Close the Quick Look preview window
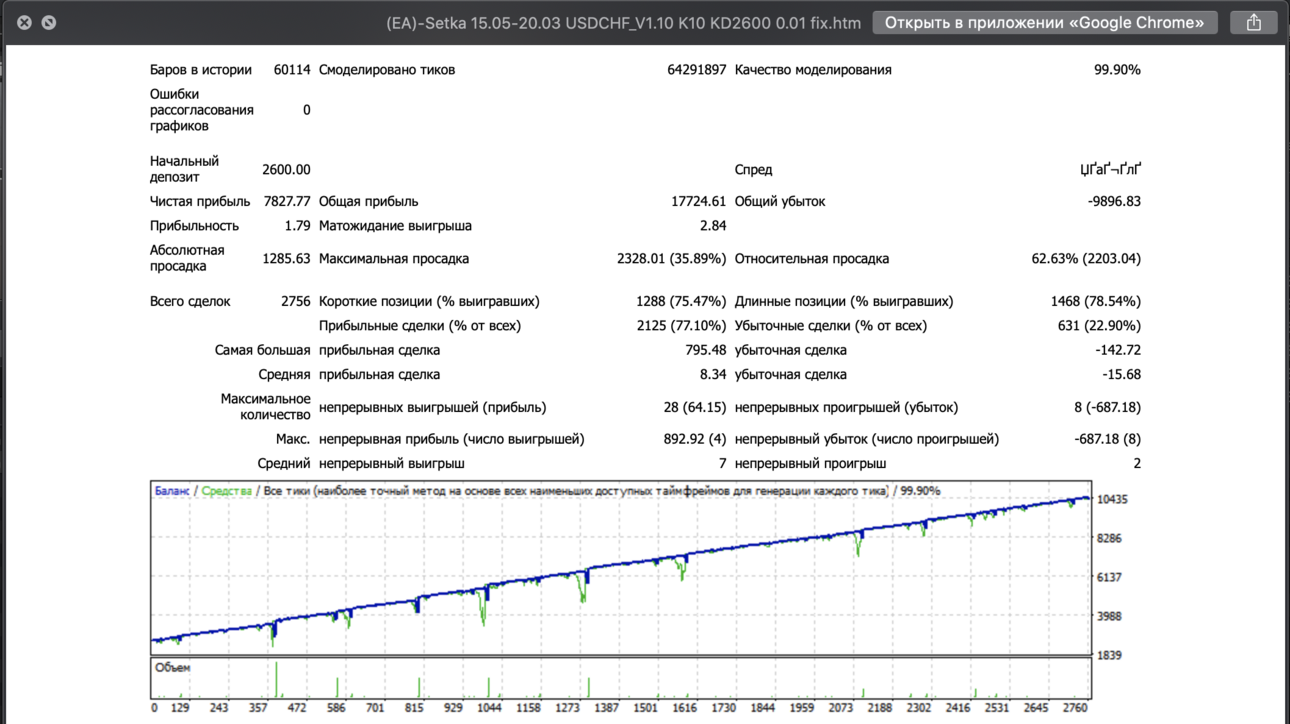The width and height of the screenshot is (1290, 724). click(24, 22)
